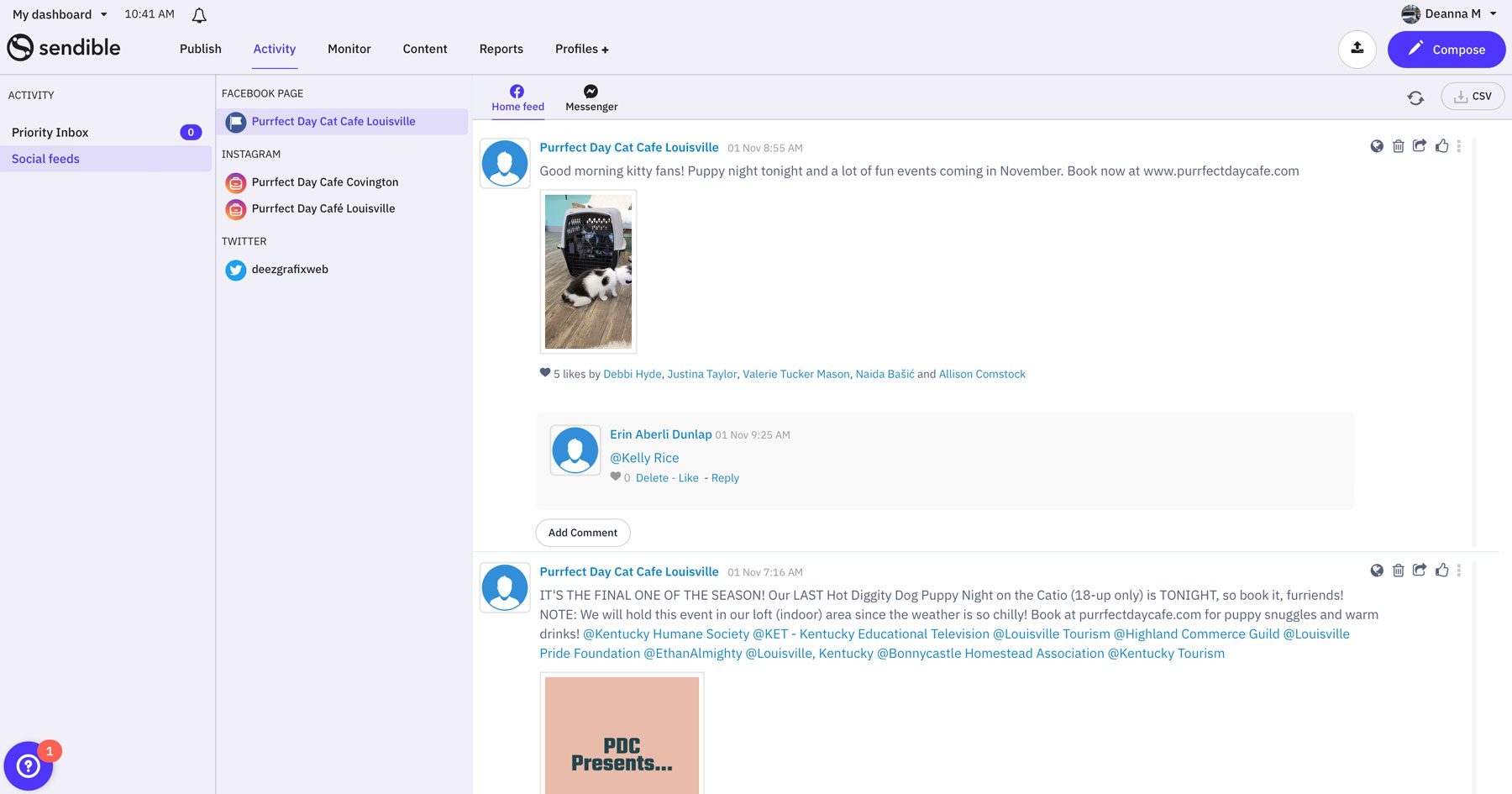Click the Sendible logo

coord(63,48)
